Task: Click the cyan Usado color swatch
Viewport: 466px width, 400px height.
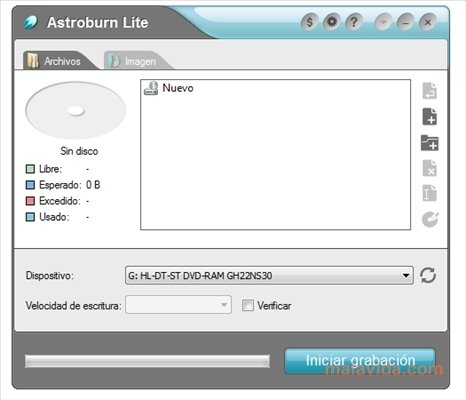Action: tap(30, 217)
